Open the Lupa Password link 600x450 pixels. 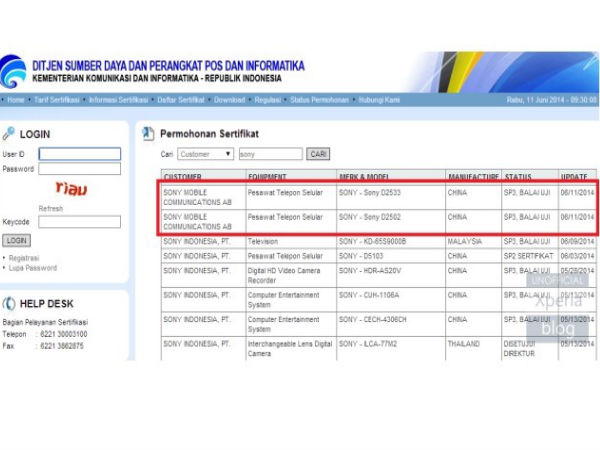(x=33, y=268)
